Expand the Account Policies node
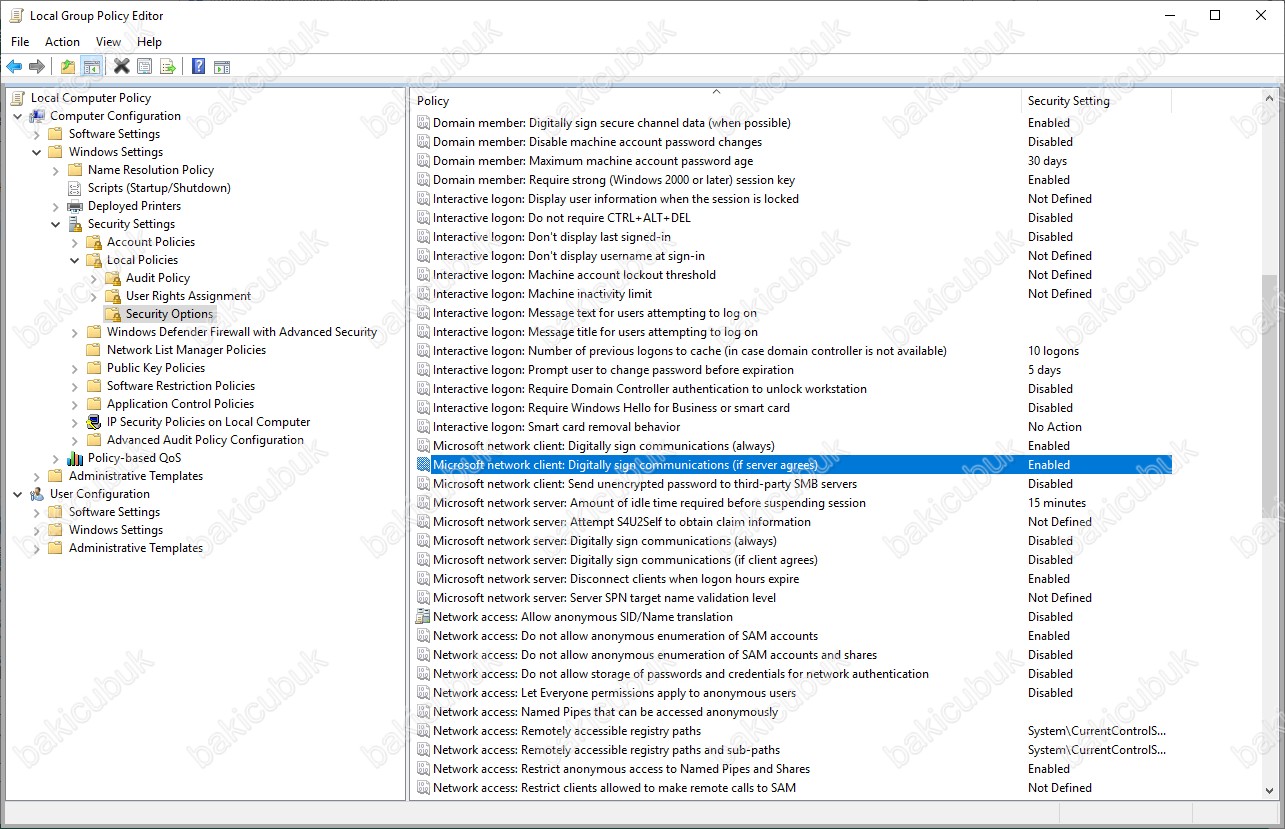This screenshot has height=829, width=1285. pyautogui.click(x=75, y=242)
